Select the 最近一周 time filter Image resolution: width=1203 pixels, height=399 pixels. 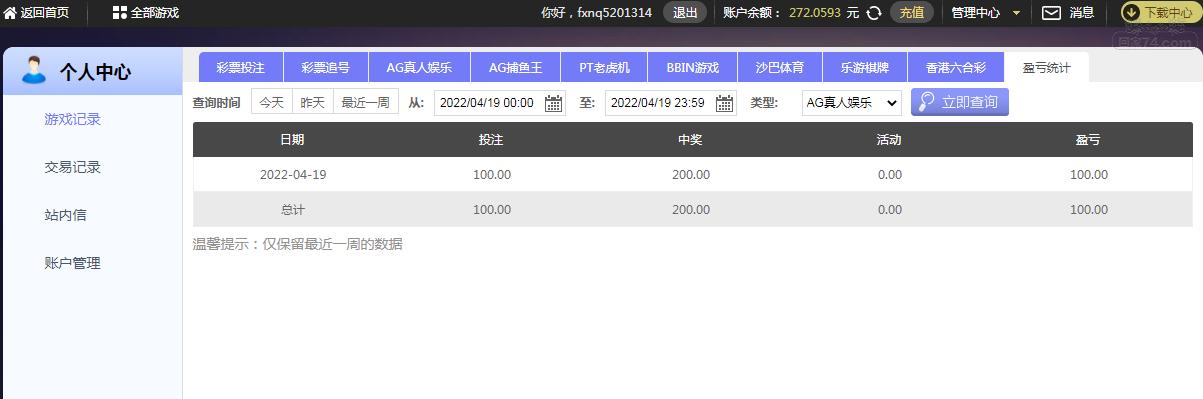[x=366, y=102]
